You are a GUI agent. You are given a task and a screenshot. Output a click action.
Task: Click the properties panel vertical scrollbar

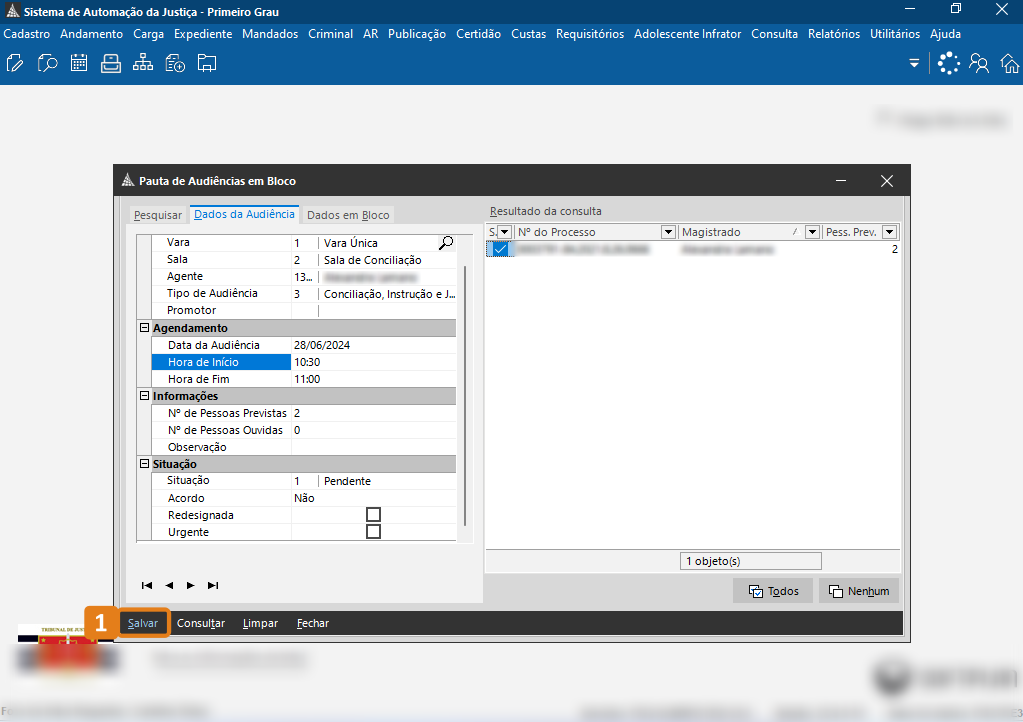click(x=465, y=395)
